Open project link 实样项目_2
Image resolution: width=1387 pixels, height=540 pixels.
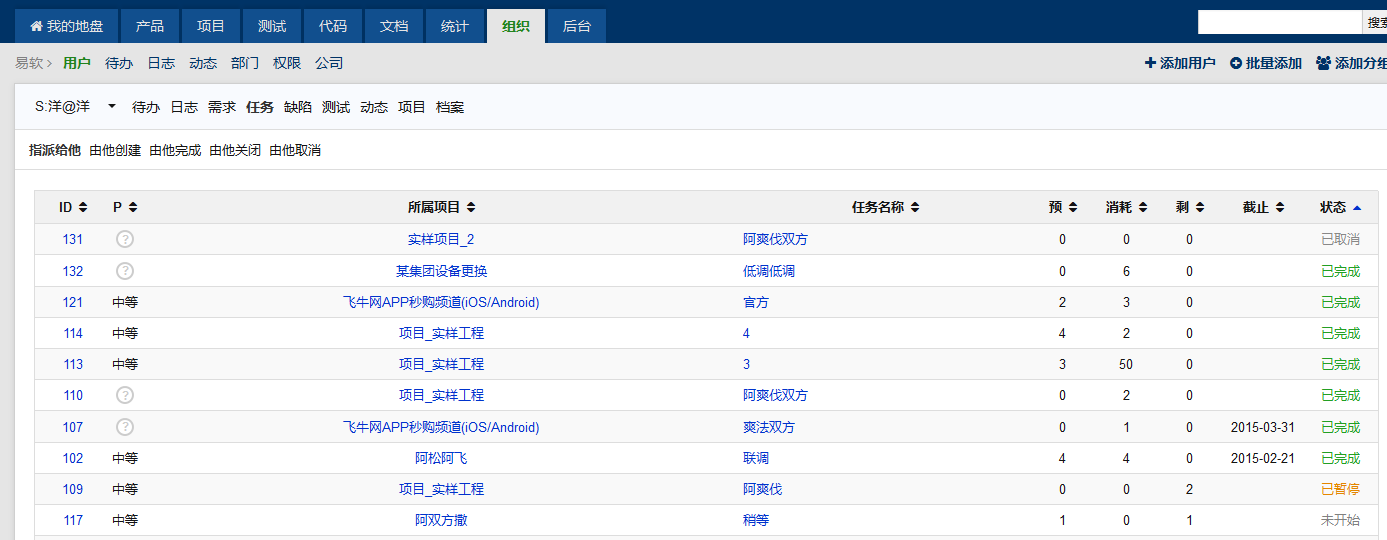[441, 240]
